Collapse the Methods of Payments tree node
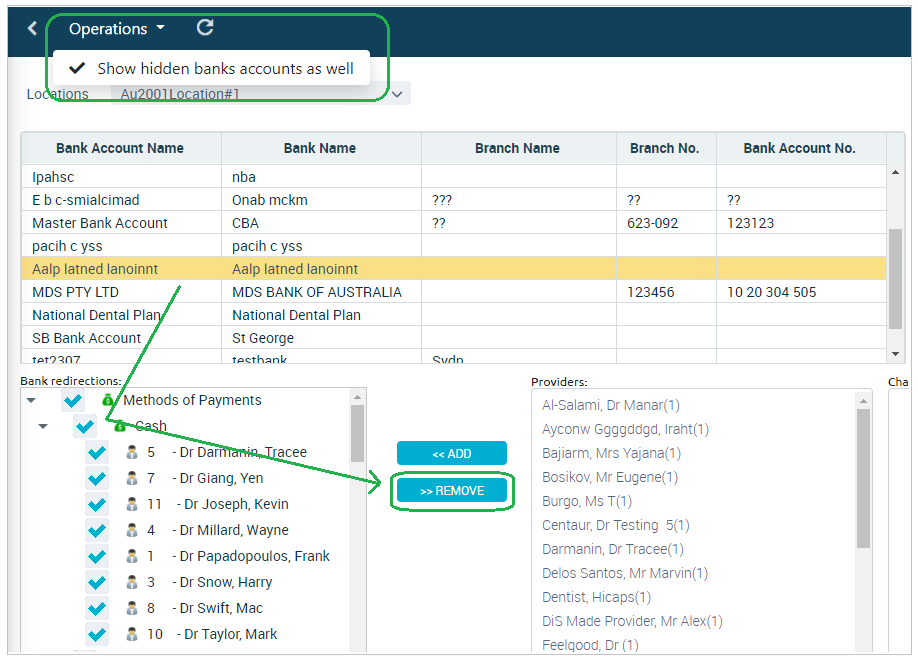This screenshot has width=918, height=663. (x=31, y=401)
